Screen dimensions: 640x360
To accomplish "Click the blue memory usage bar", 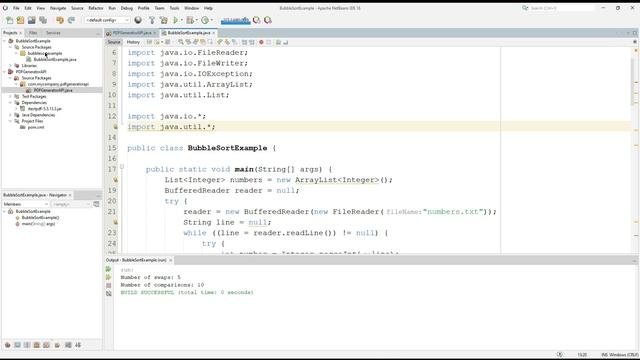I will coord(236,20).
